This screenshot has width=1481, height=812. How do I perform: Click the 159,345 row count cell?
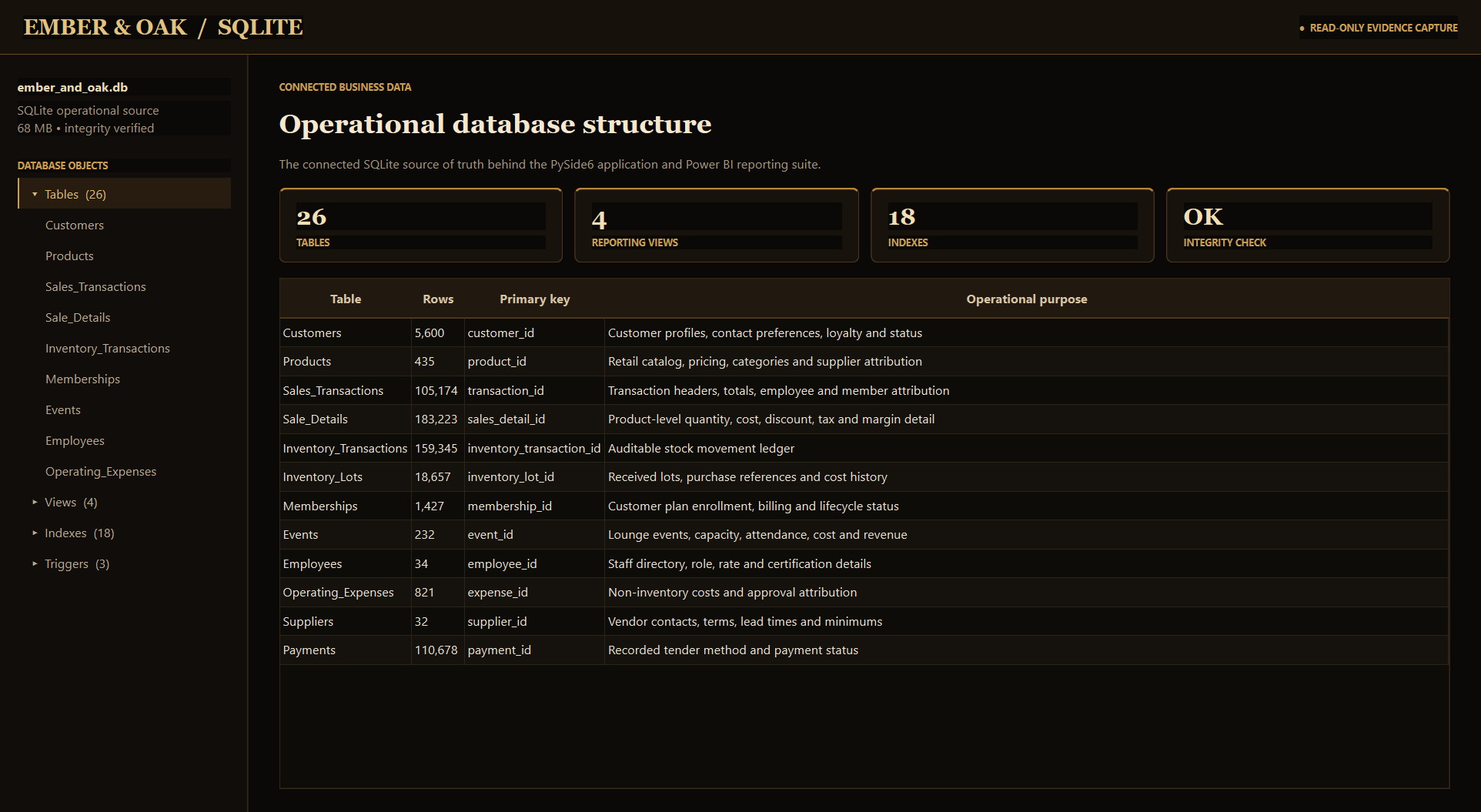point(438,448)
